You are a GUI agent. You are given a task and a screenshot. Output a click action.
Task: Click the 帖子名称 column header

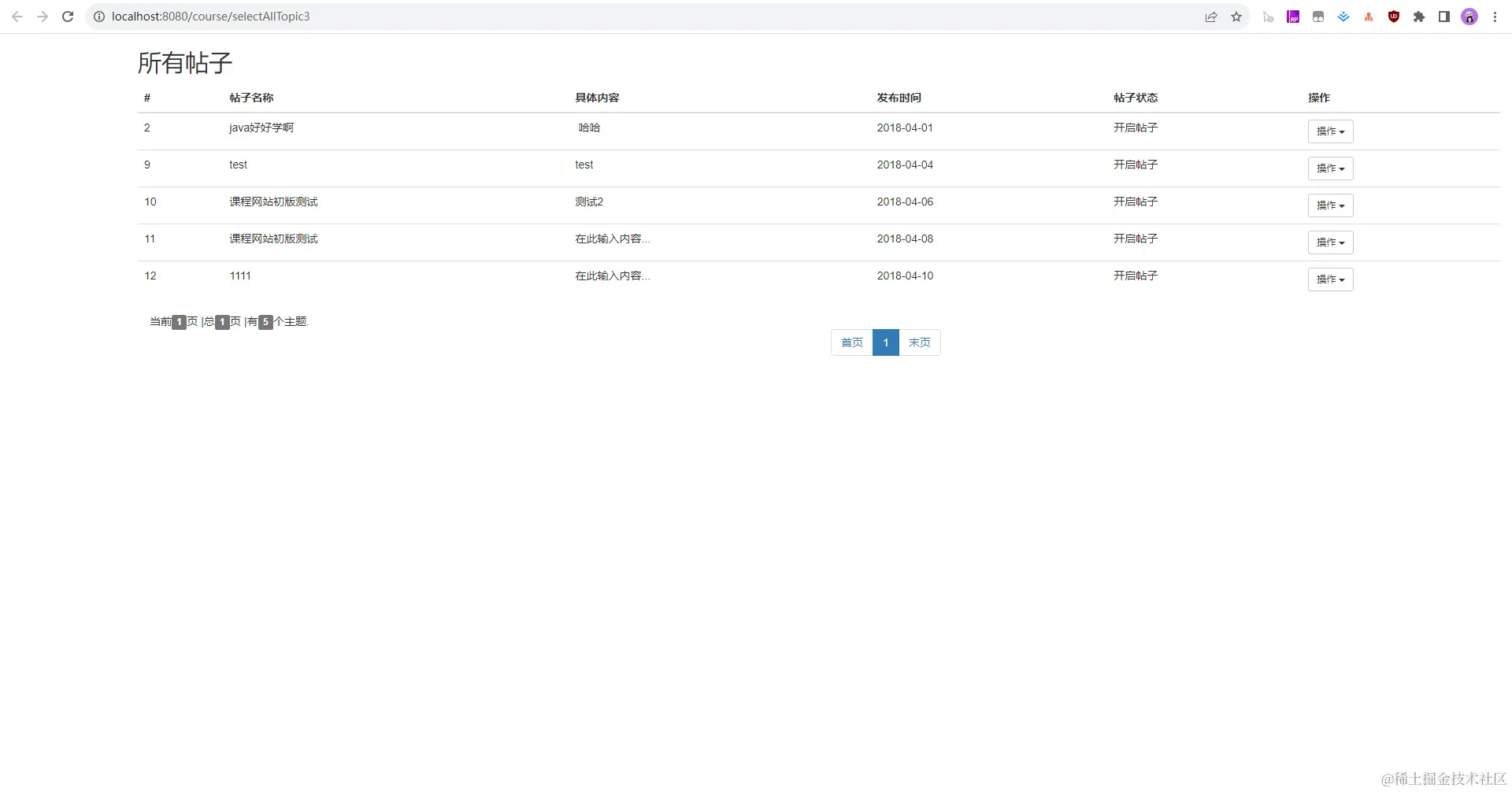[x=251, y=98]
